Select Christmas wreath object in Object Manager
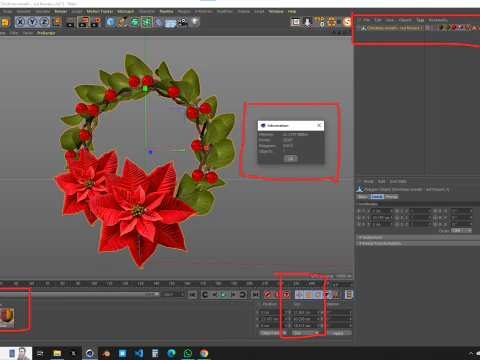Viewport: 480px width, 360px height. (394, 28)
